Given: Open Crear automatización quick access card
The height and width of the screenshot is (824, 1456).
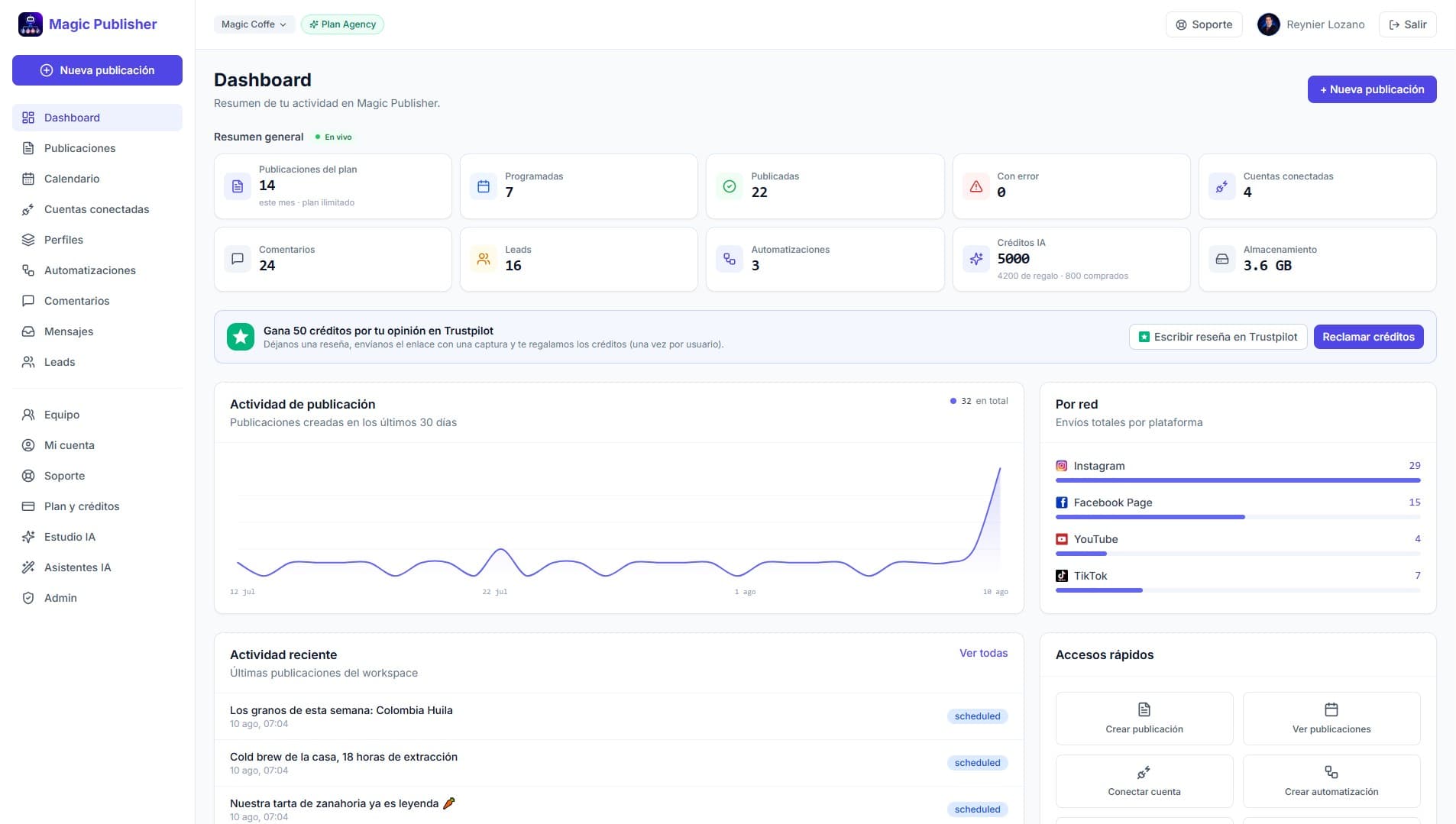Looking at the screenshot, I should point(1331,781).
